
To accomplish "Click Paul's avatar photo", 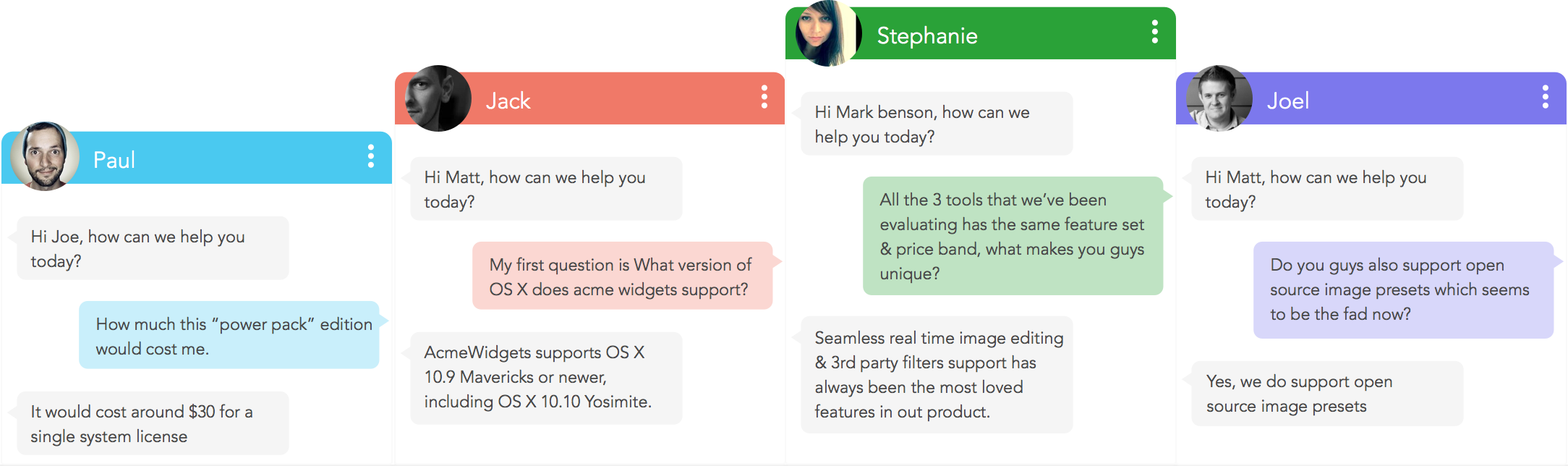I will 46,156.
